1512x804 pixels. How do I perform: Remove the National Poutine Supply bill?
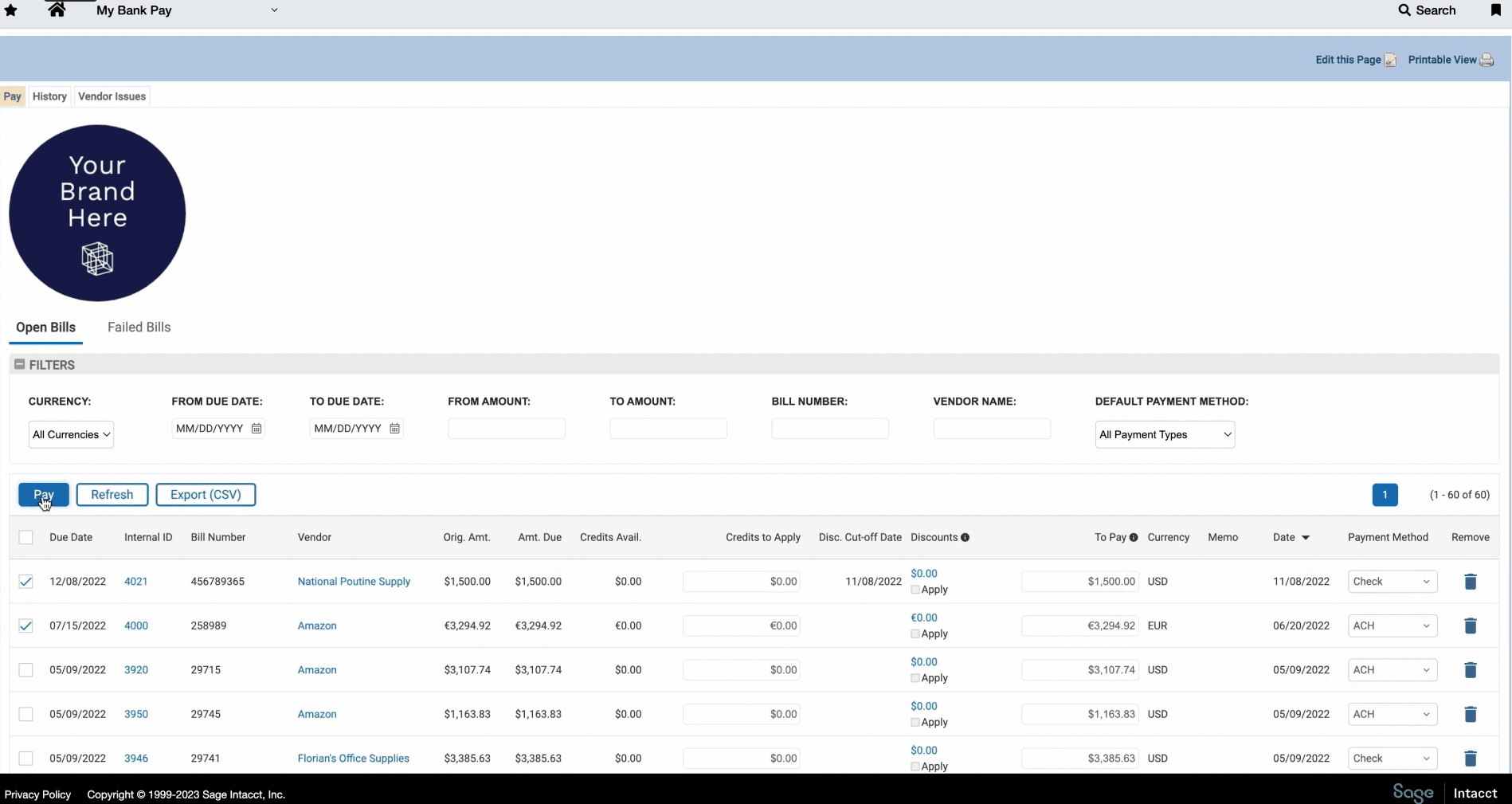1470,582
